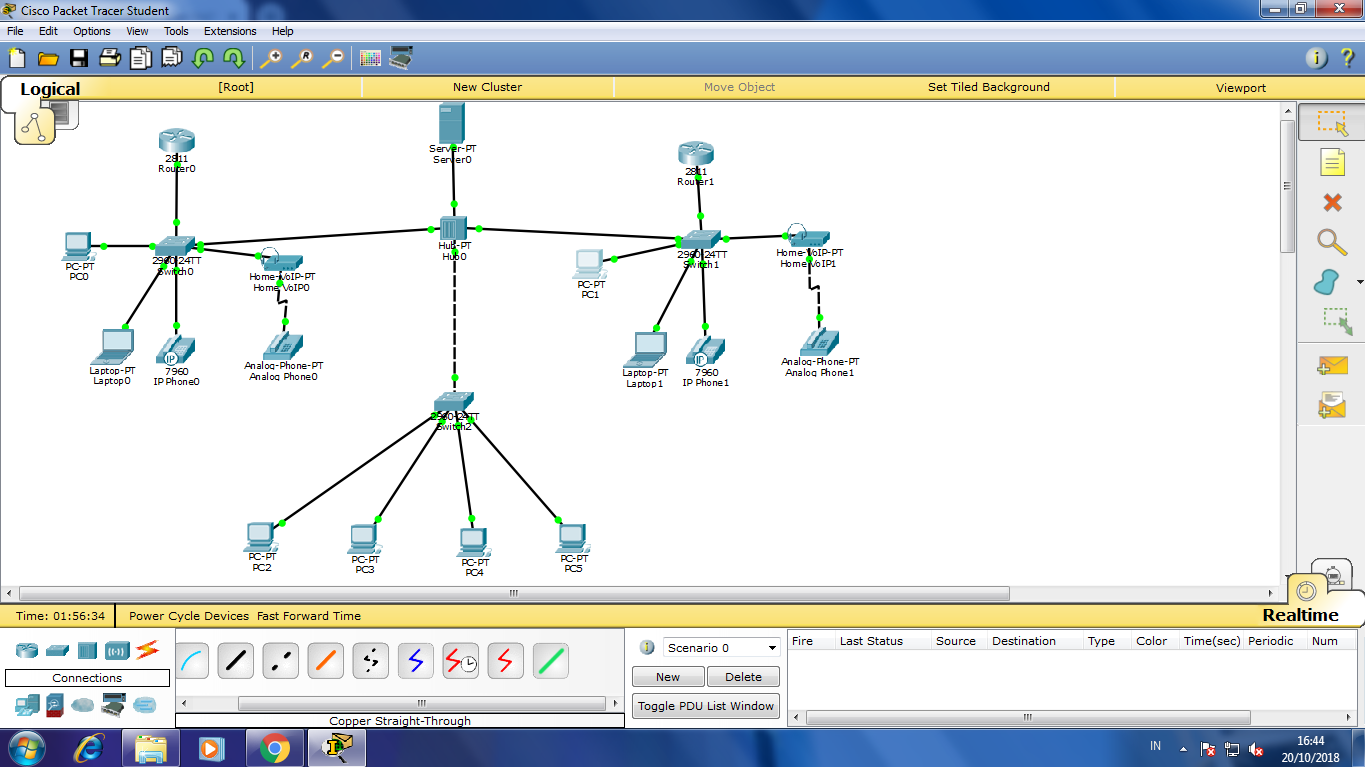This screenshot has height=767, width=1365.
Task: Add a Simple PDU envelope
Action: [1333, 366]
